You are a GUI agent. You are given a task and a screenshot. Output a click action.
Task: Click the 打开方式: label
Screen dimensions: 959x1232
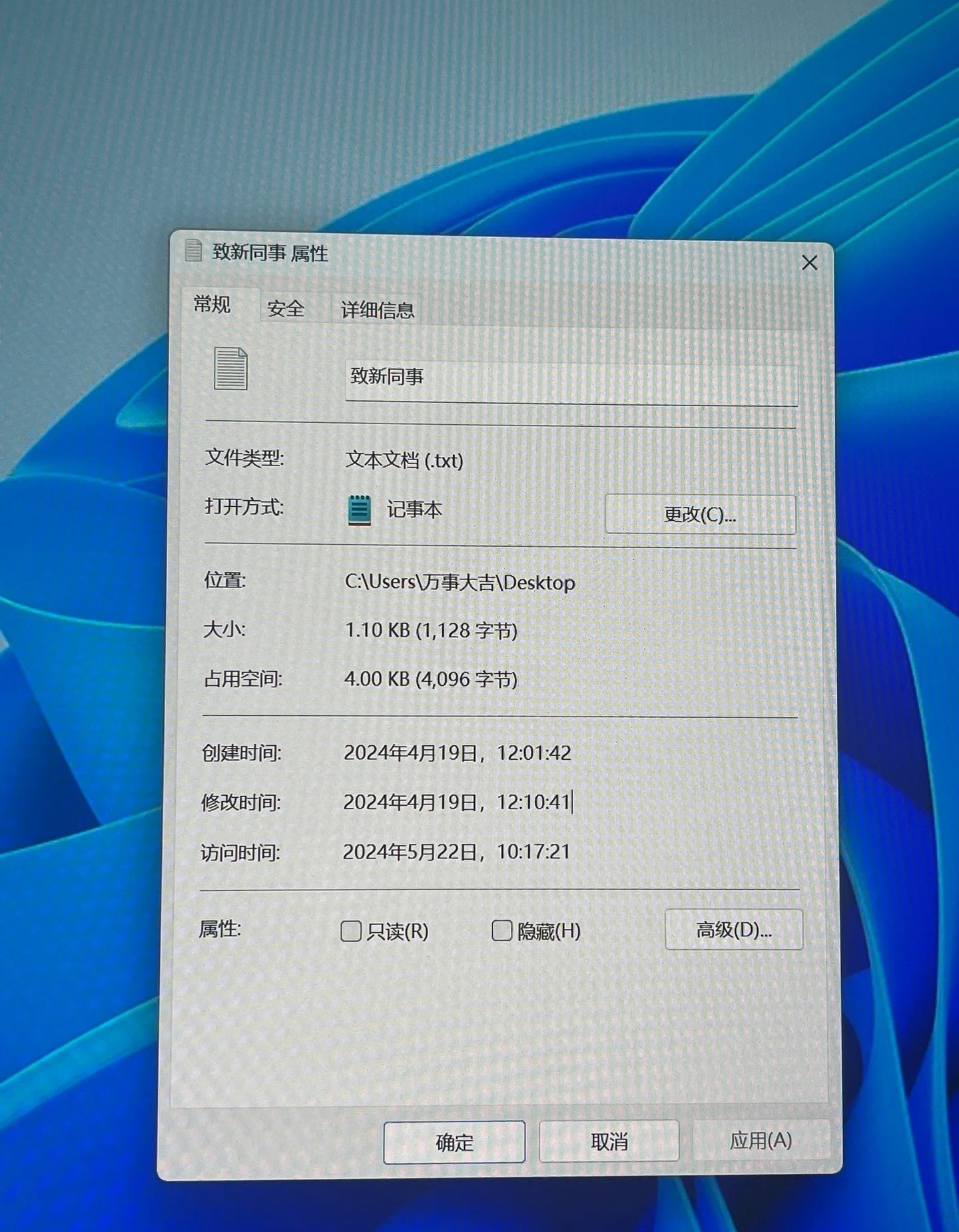coord(244,507)
